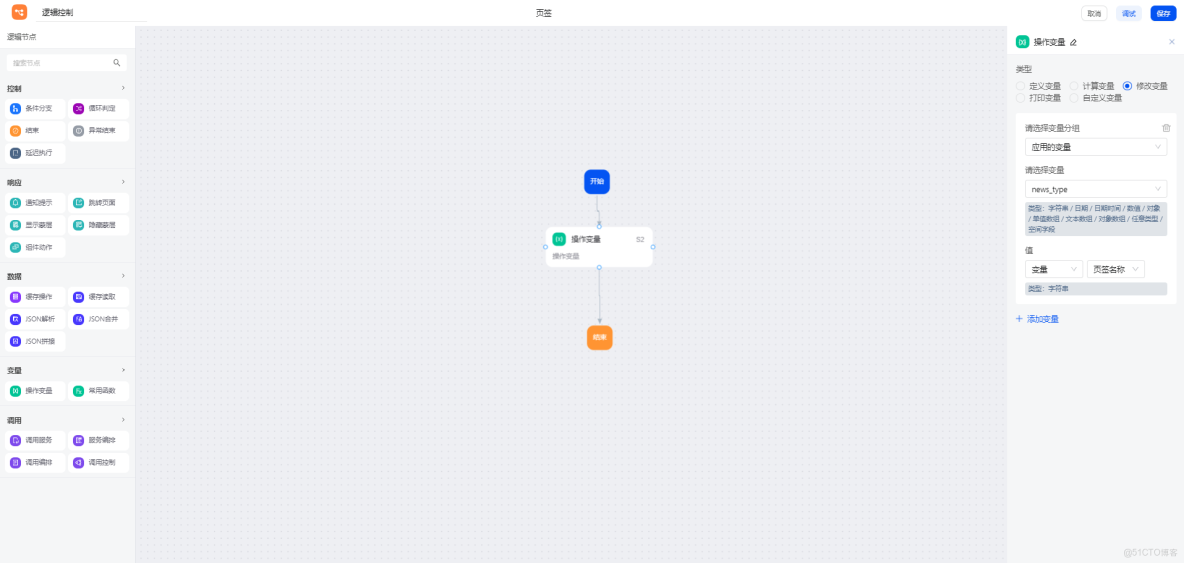Choose the 通知提示 node icon
The width and height of the screenshot is (1184, 563).
(15, 203)
